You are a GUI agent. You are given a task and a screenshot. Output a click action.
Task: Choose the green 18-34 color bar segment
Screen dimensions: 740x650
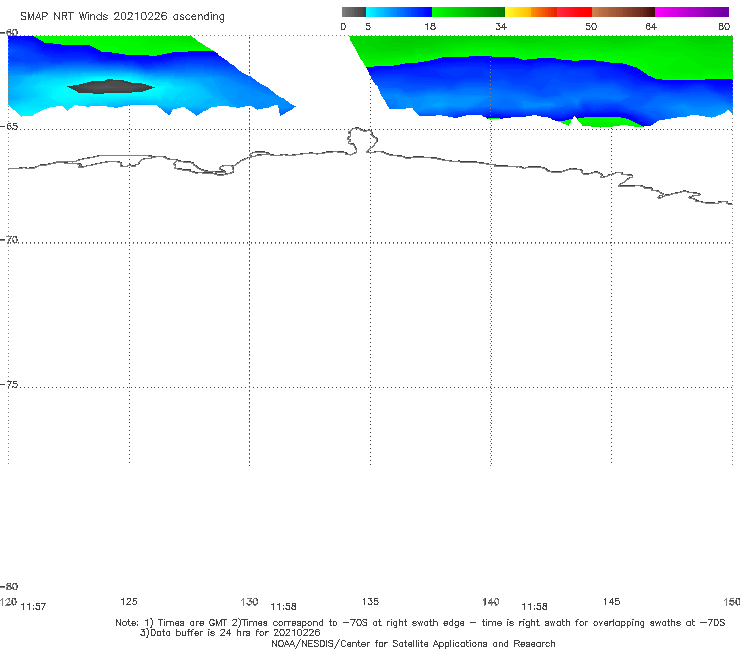click(468, 12)
